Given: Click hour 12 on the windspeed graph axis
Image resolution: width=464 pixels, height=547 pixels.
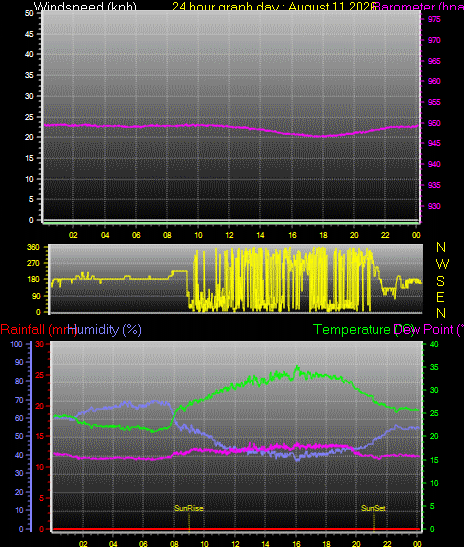Looking at the screenshot, I should (229, 235).
